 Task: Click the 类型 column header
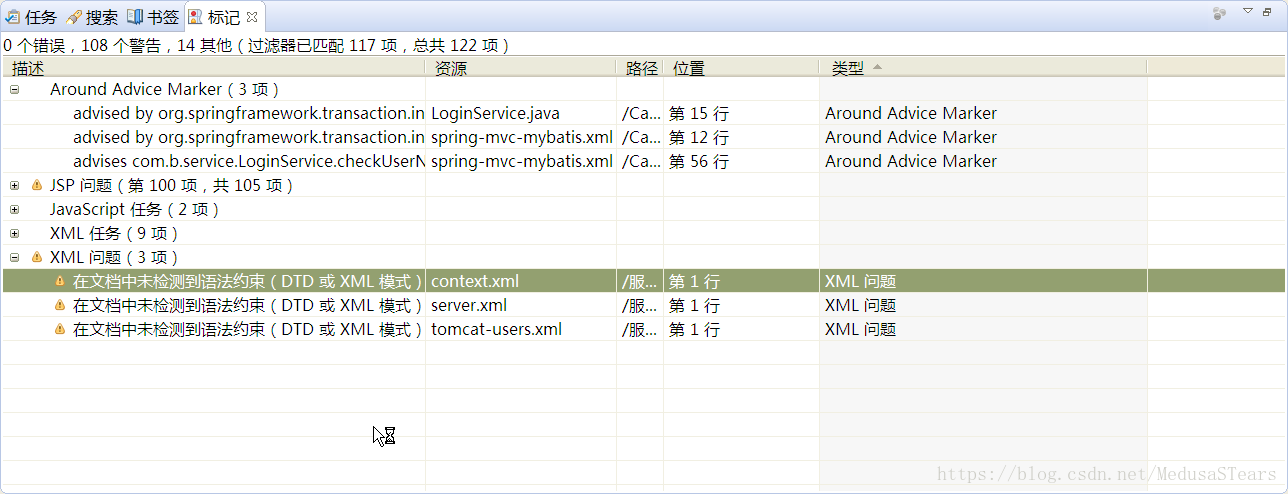tap(983, 68)
